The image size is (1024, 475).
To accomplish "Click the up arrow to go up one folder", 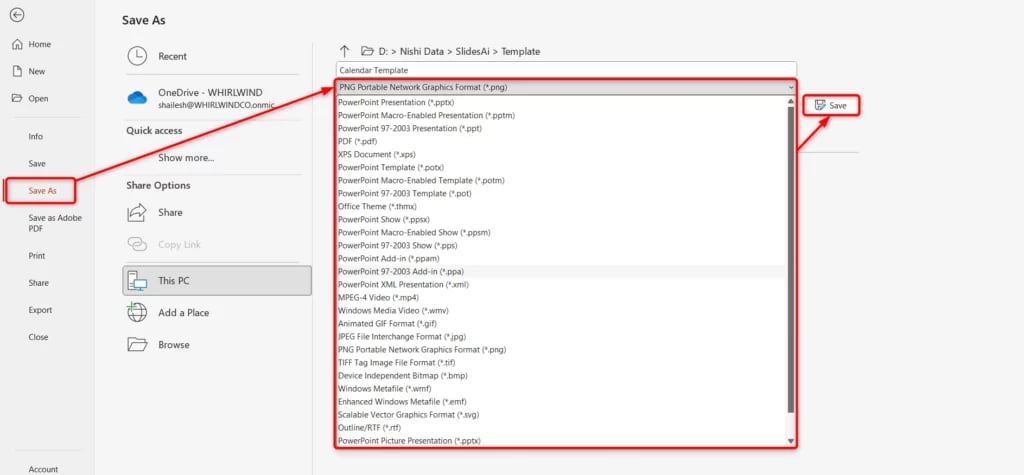I will coord(345,51).
